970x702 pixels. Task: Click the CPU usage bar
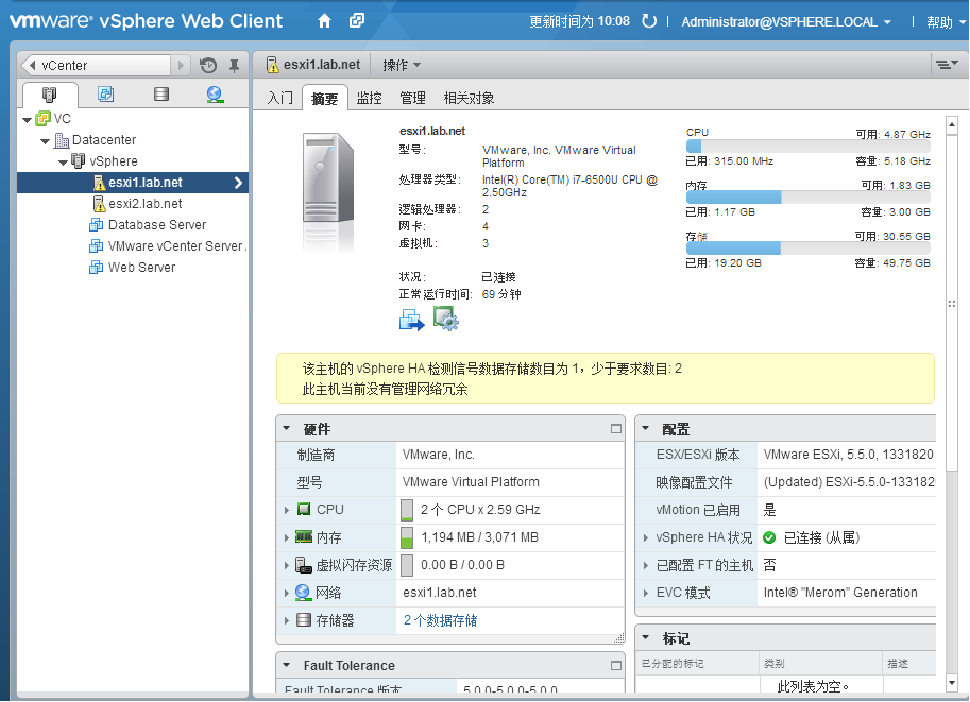click(808, 147)
